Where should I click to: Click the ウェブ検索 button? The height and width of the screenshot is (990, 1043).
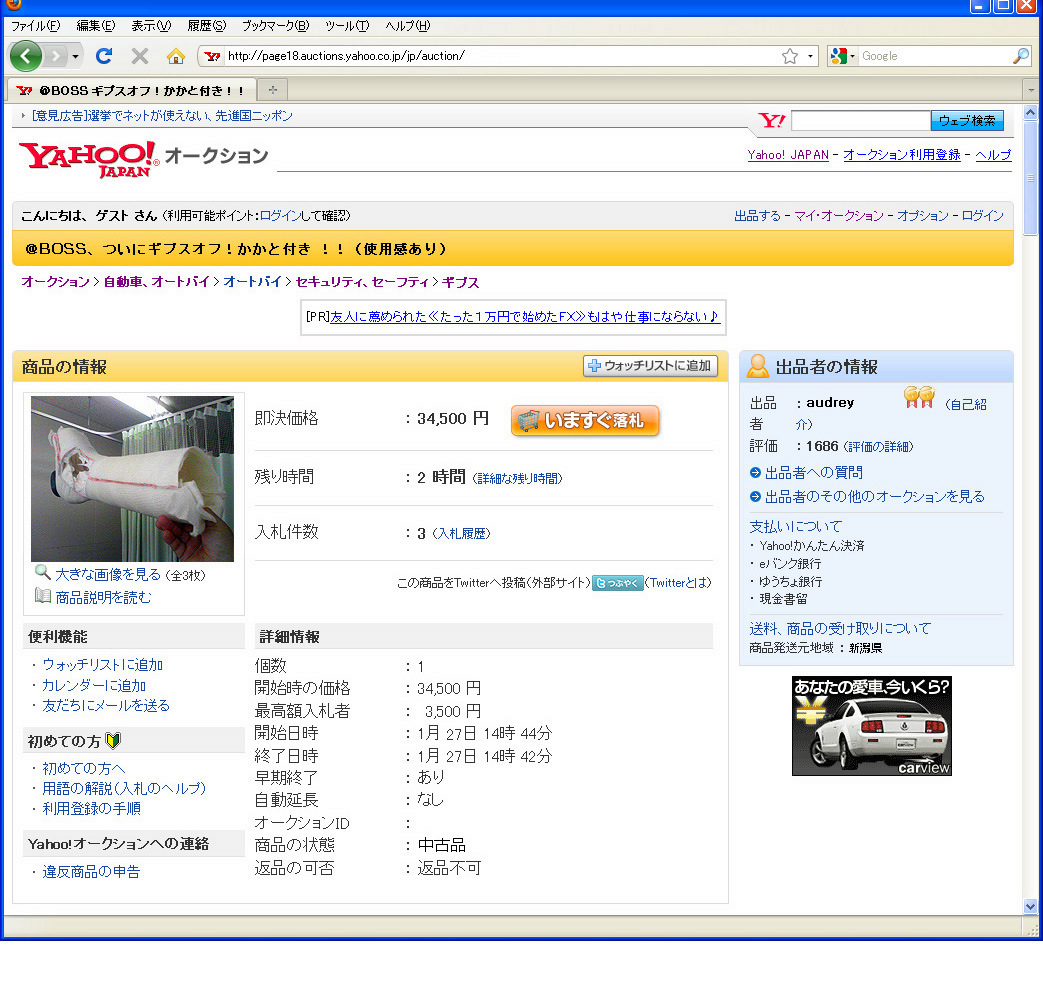pyautogui.click(x=967, y=120)
